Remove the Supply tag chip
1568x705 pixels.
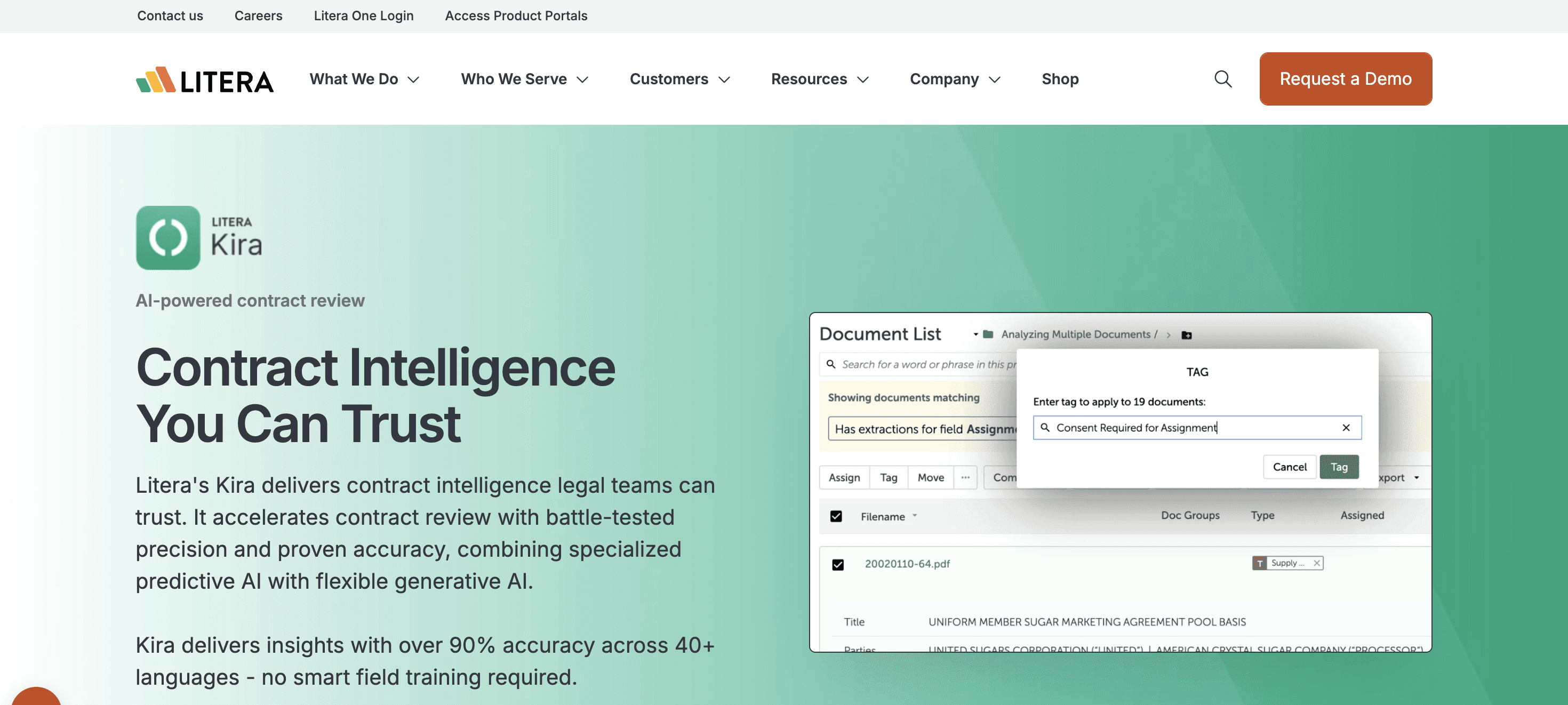point(1317,563)
